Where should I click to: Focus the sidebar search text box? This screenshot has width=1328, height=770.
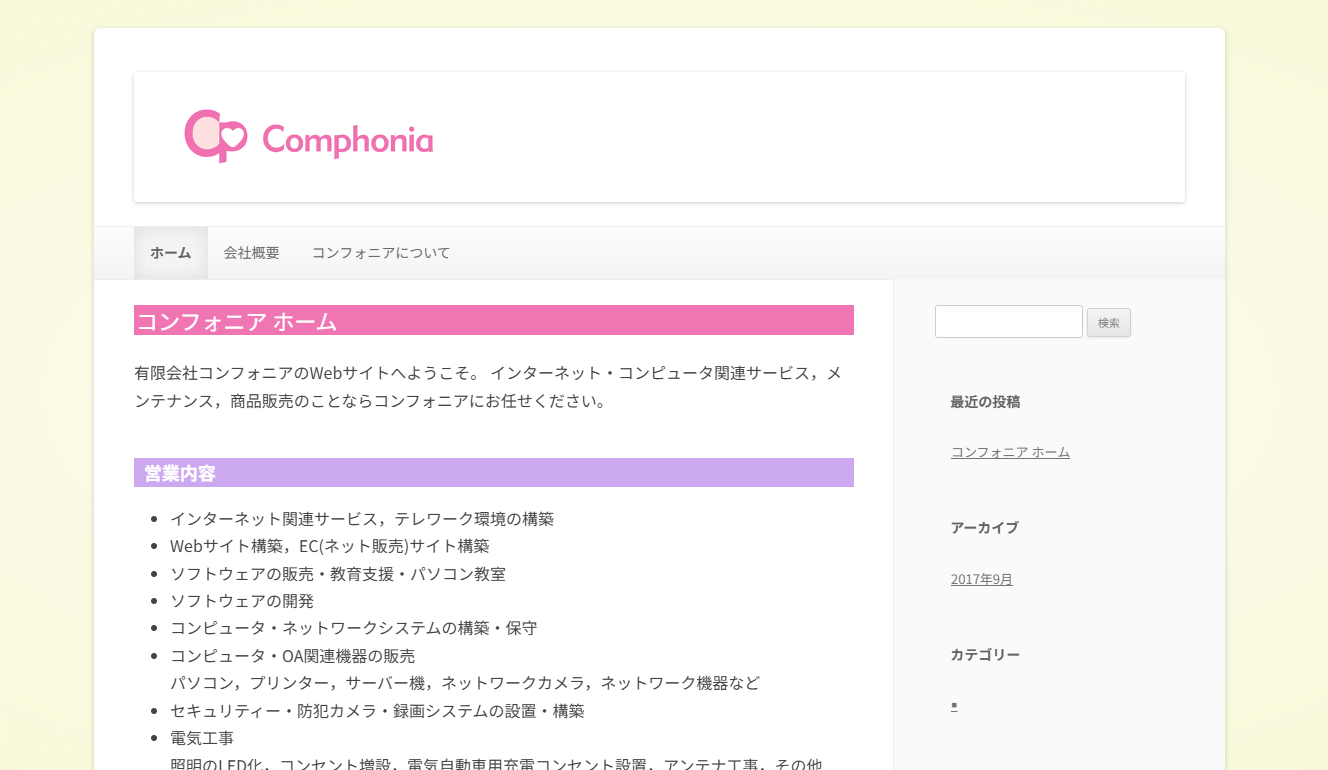point(1009,322)
